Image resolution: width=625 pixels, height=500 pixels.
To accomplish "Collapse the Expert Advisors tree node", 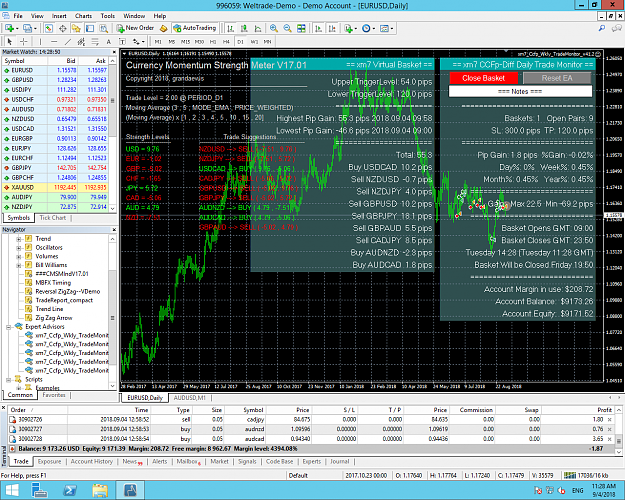I will 9,327.
